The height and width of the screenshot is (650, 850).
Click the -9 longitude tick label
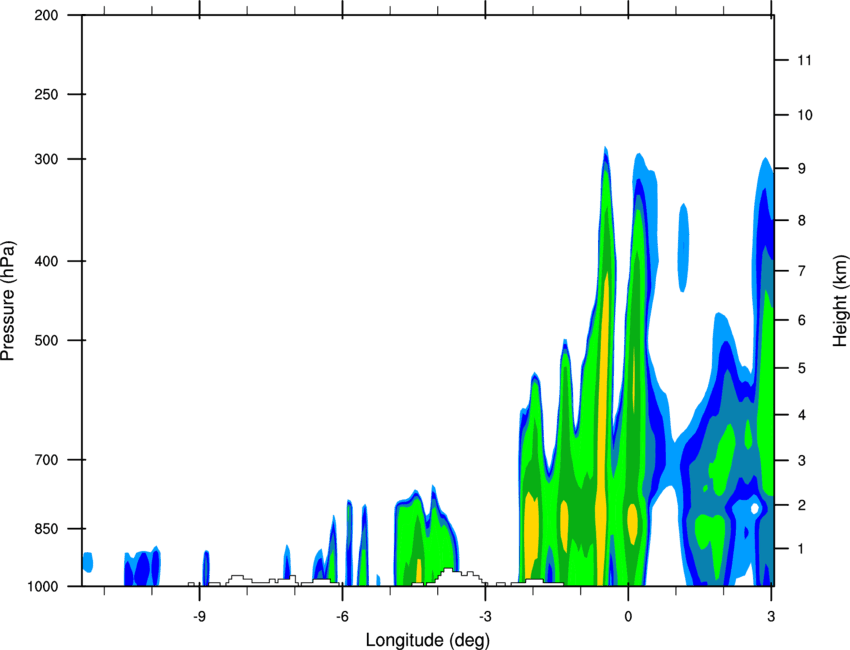coord(199,617)
